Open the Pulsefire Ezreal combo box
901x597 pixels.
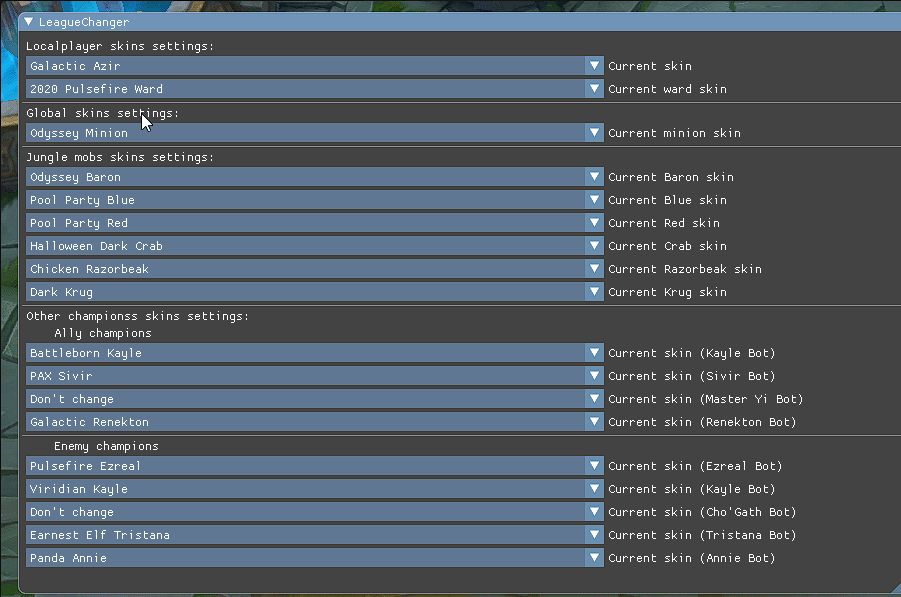pos(314,466)
